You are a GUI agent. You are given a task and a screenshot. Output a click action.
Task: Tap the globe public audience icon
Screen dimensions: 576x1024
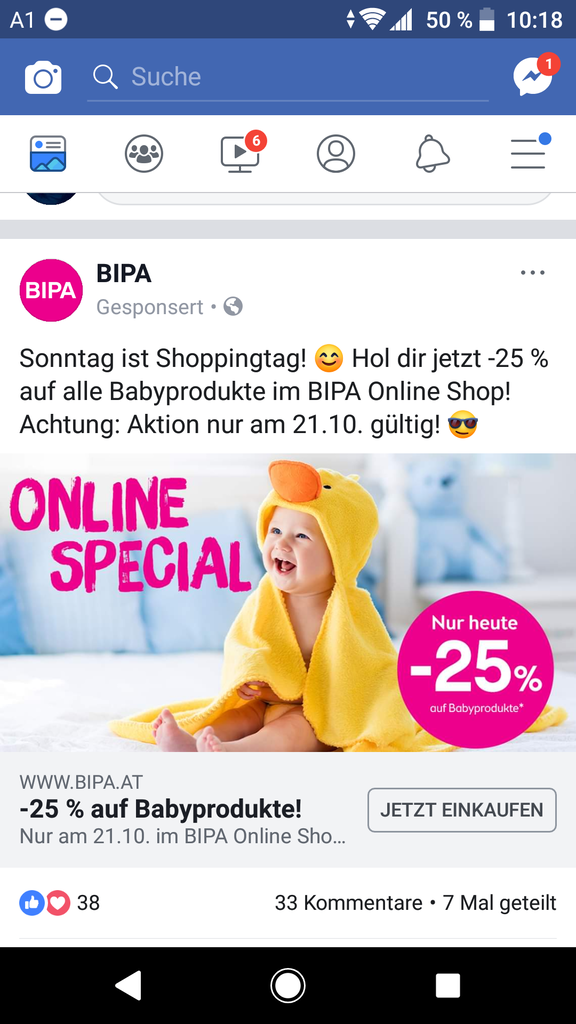[x=233, y=306]
